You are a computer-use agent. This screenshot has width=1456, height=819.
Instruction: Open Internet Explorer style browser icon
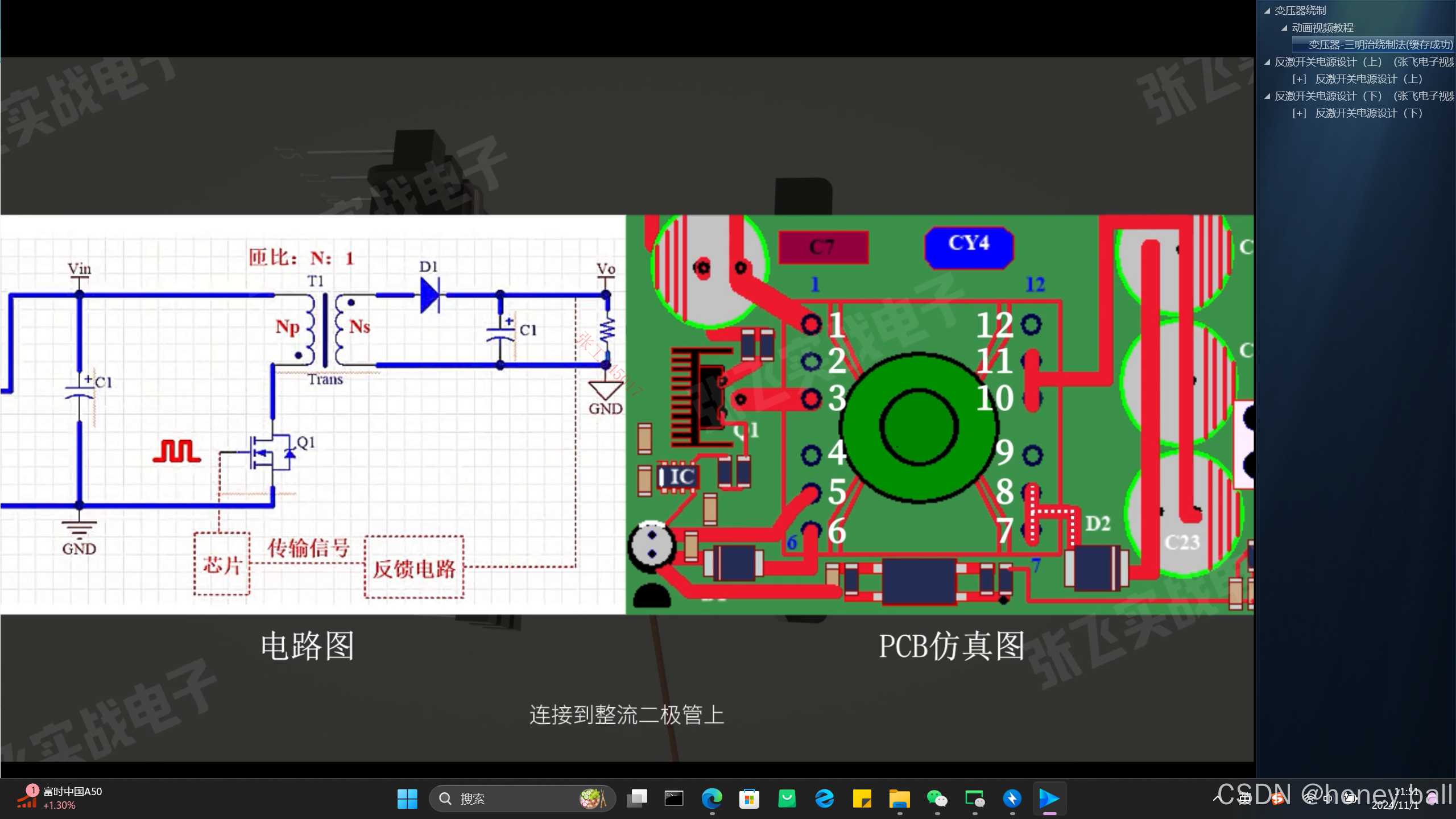coord(824,799)
